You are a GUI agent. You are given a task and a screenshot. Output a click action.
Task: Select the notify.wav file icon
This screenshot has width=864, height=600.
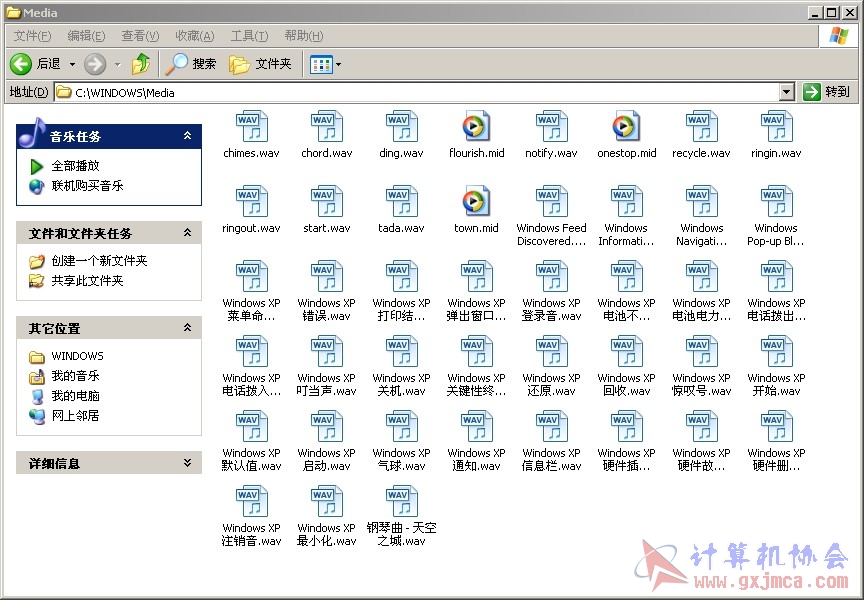click(552, 127)
